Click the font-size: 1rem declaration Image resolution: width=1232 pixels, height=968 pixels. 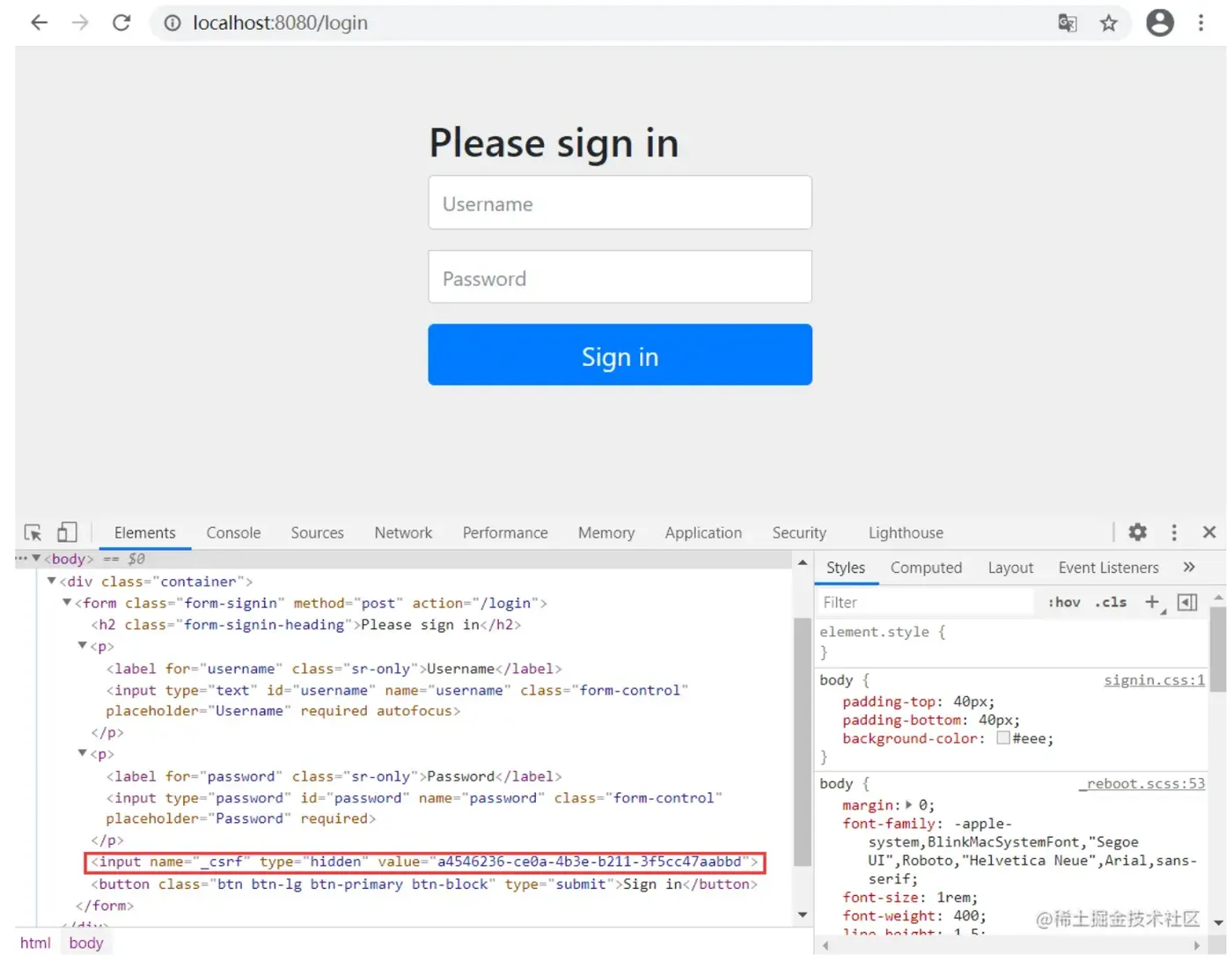[x=910, y=897]
